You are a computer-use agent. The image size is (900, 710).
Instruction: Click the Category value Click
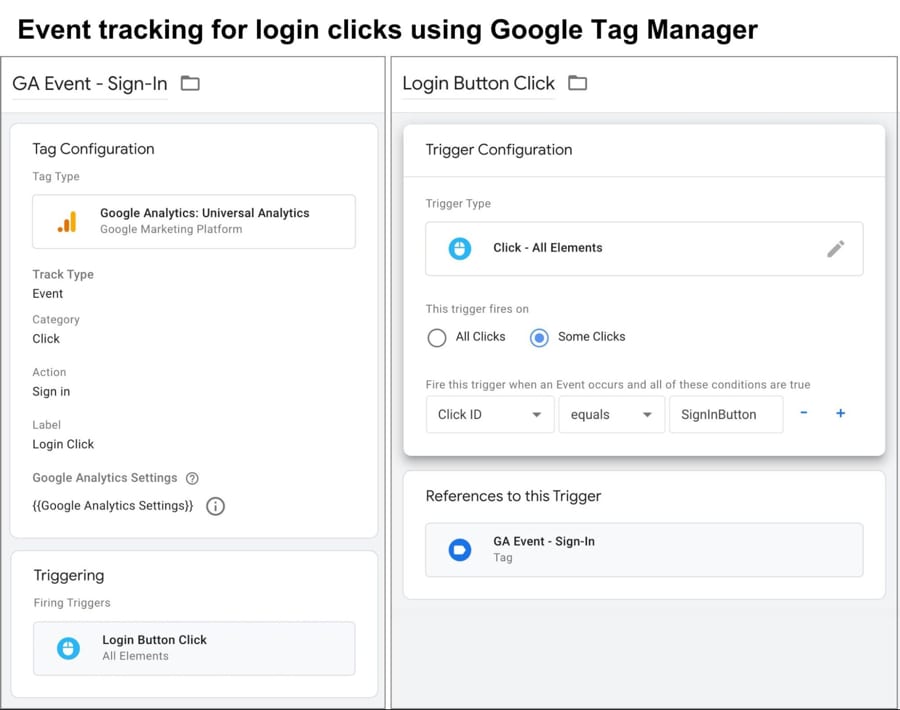(x=46, y=339)
